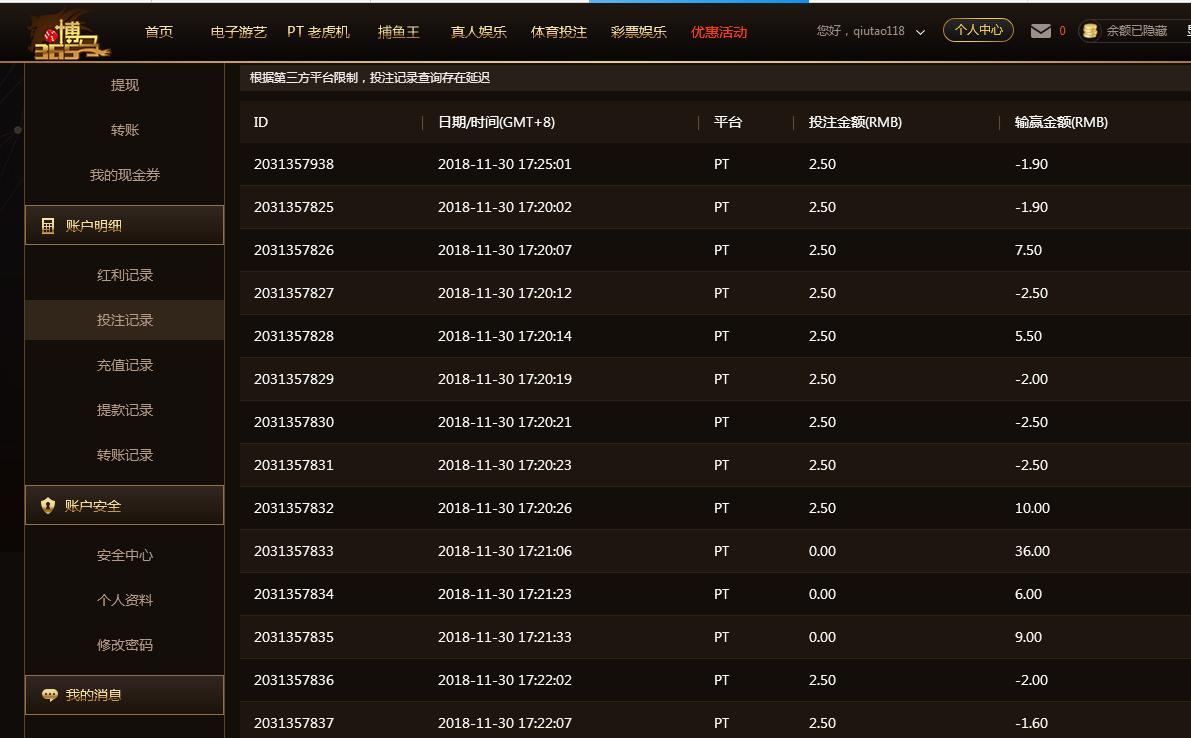Click the gold coins balance icon
This screenshot has height=738, width=1191.
(1090, 32)
